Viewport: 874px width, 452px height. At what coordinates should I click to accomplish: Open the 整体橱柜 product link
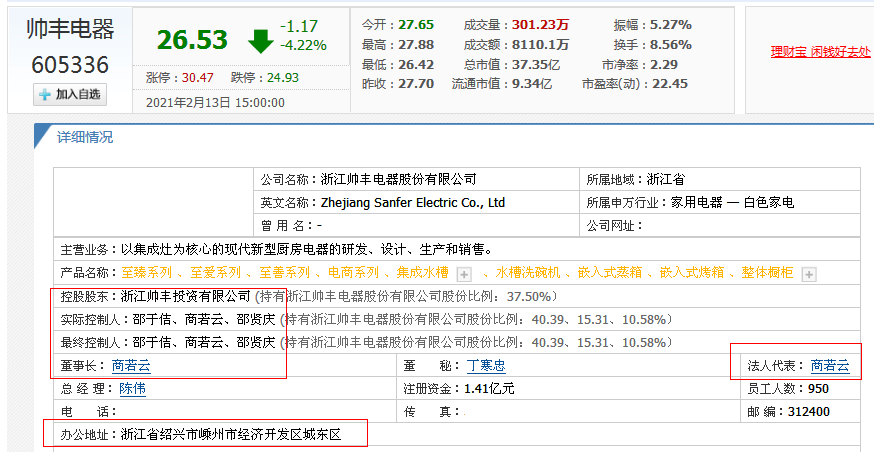coord(767,273)
